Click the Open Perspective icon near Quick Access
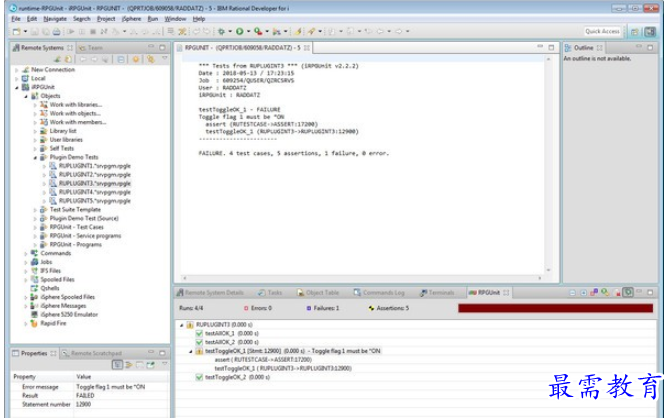 (x=635, y=31)
